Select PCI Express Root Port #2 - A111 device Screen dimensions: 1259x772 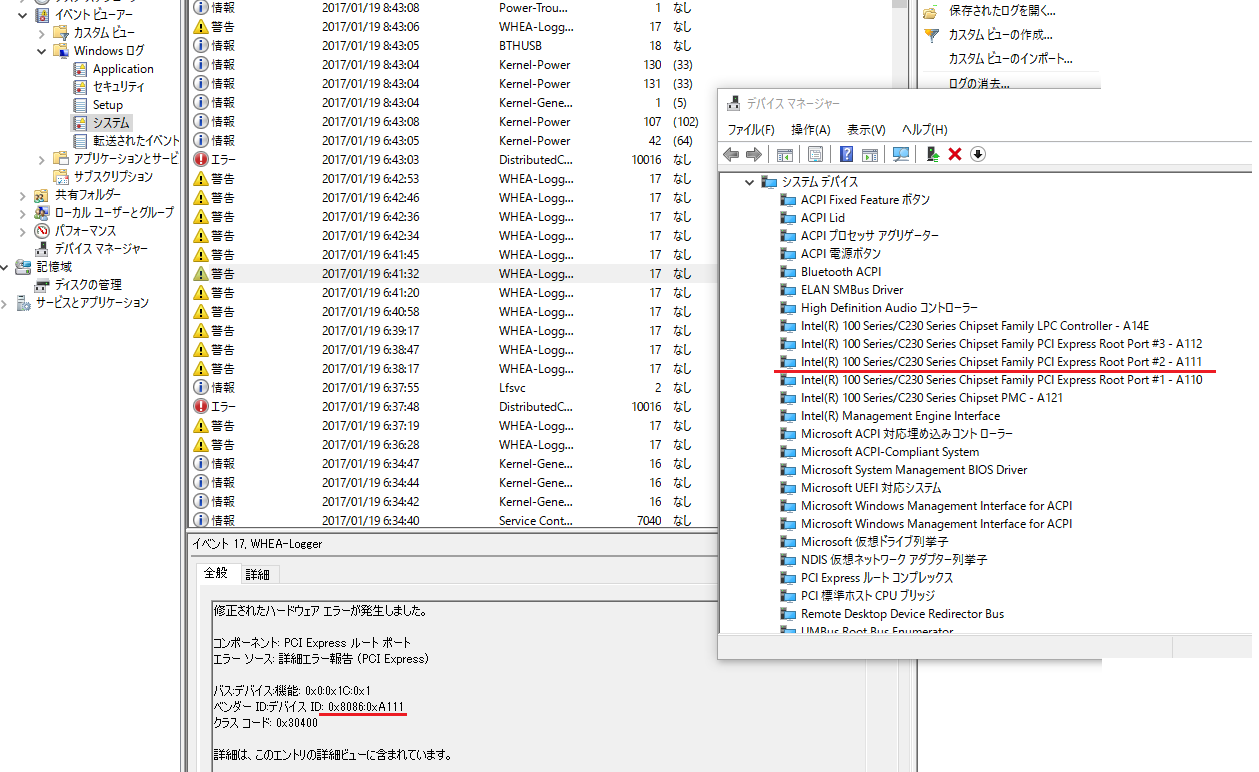click(1001, 362)
